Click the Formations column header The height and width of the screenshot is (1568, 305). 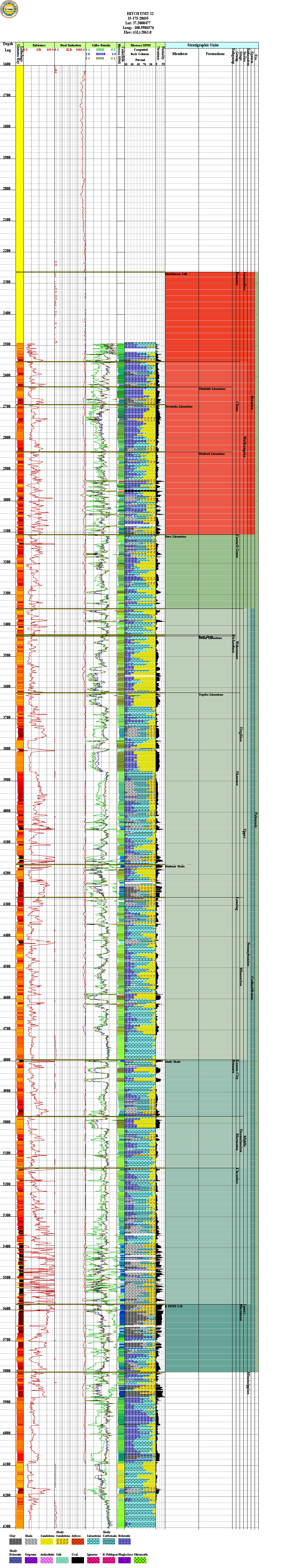point(215,54)
